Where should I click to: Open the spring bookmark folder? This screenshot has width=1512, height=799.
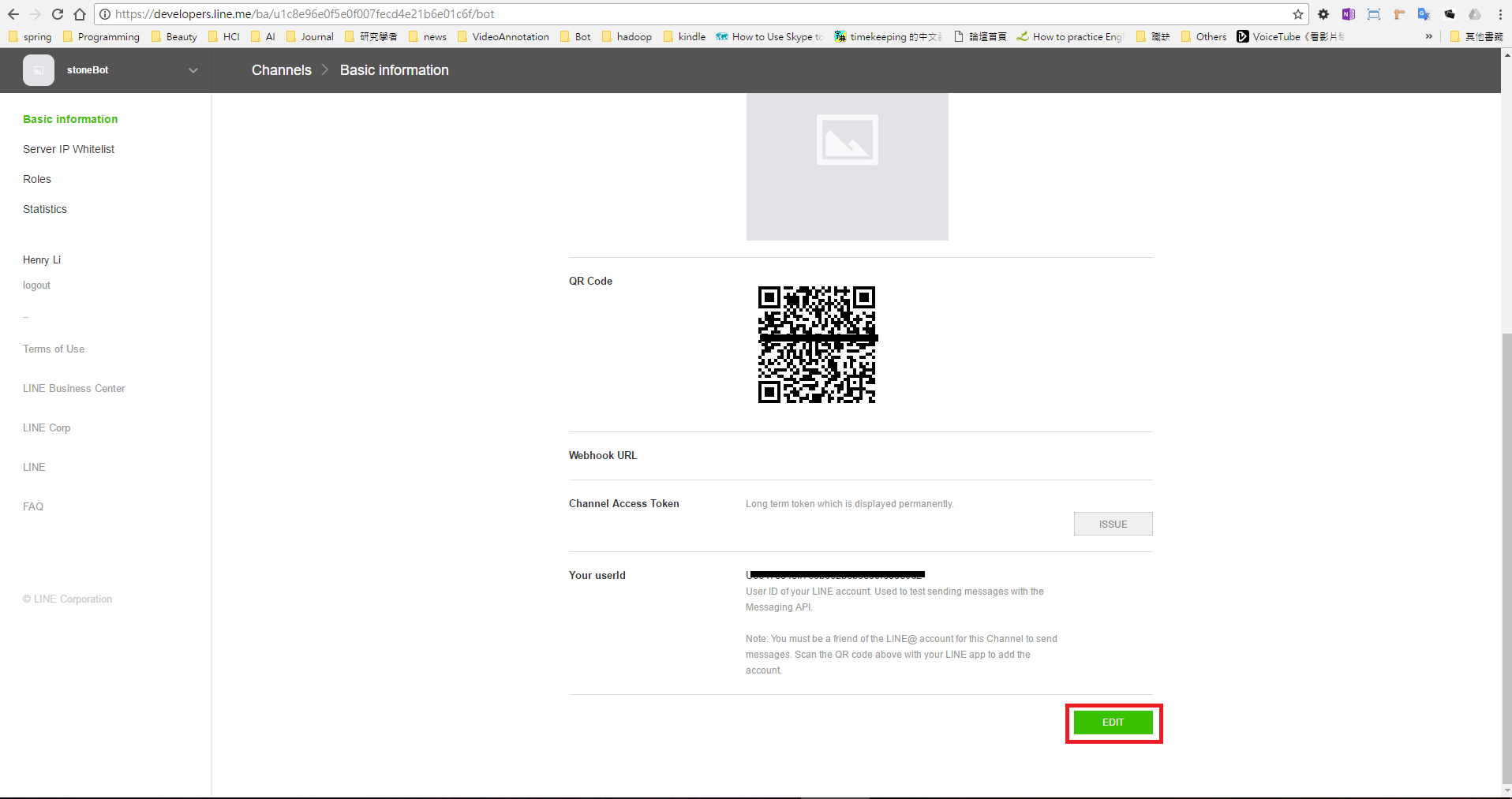point(30,36)
